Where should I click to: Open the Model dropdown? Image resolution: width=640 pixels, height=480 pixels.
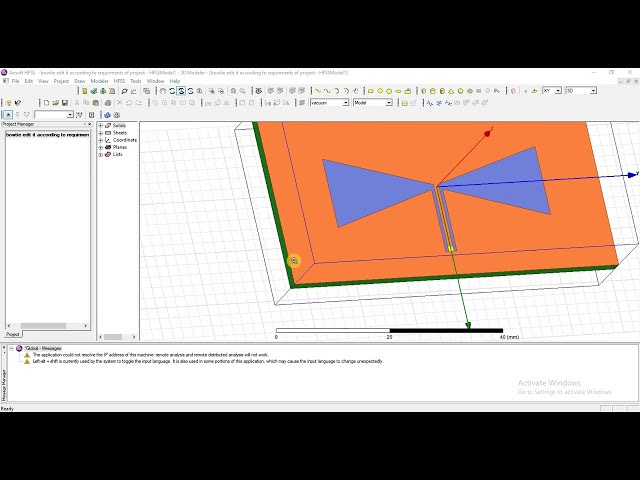pos(389,102)
